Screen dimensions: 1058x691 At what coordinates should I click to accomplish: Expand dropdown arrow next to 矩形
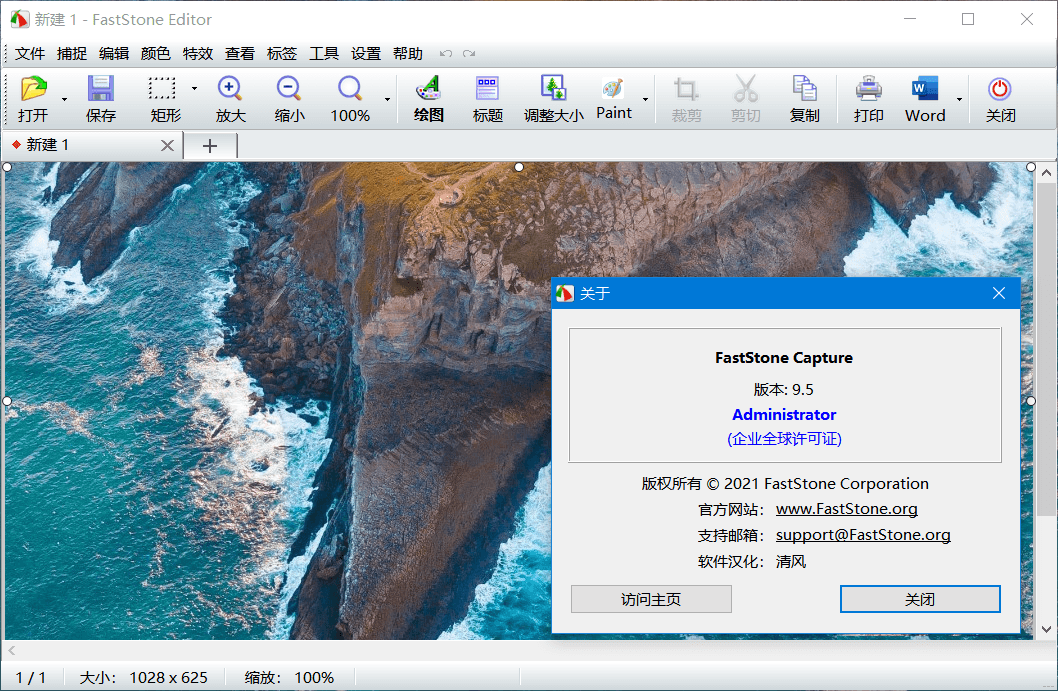click(x=194, y=88)
